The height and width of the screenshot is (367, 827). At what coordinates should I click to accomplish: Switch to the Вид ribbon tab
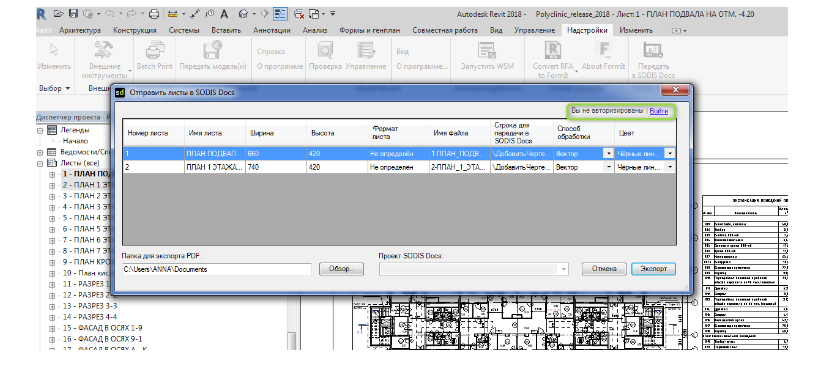496,31
